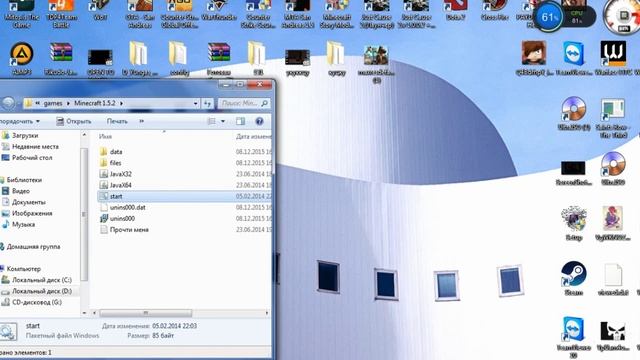
Task: Sort files by the Имя column header
Action: [x=105, y=136]
